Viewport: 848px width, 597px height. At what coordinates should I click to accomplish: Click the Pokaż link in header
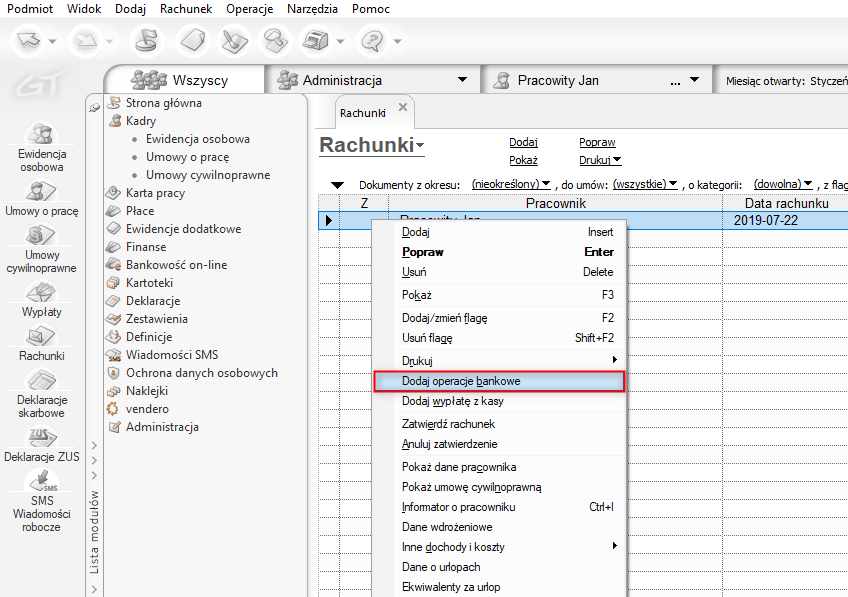tap(523, 160)
